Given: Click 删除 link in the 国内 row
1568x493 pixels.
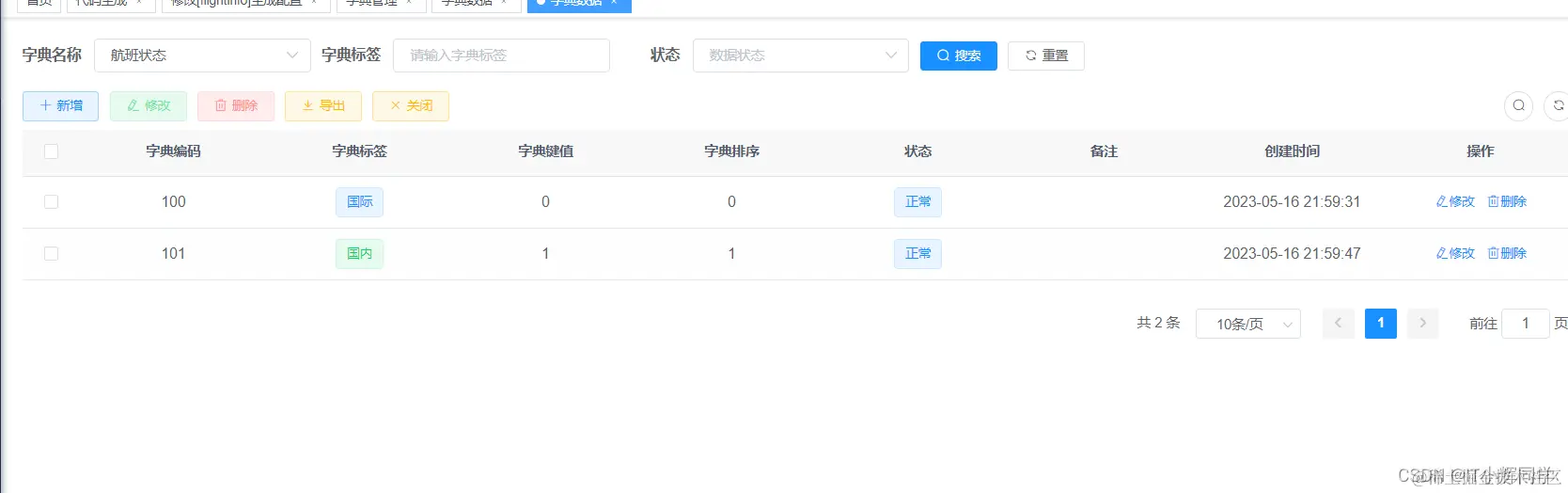Looking at the screenshot, I should [1507, 254].
